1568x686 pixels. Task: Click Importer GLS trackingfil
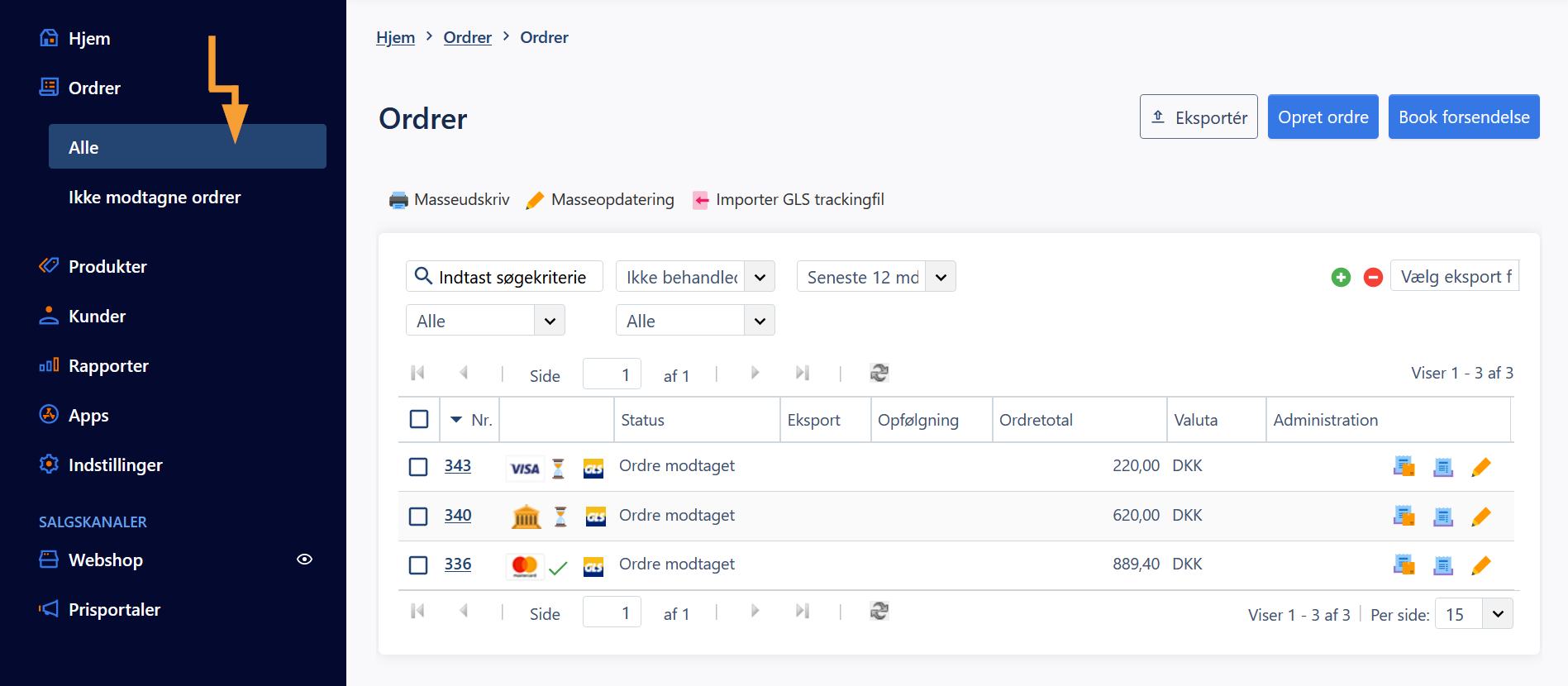(x=789, y=200)
